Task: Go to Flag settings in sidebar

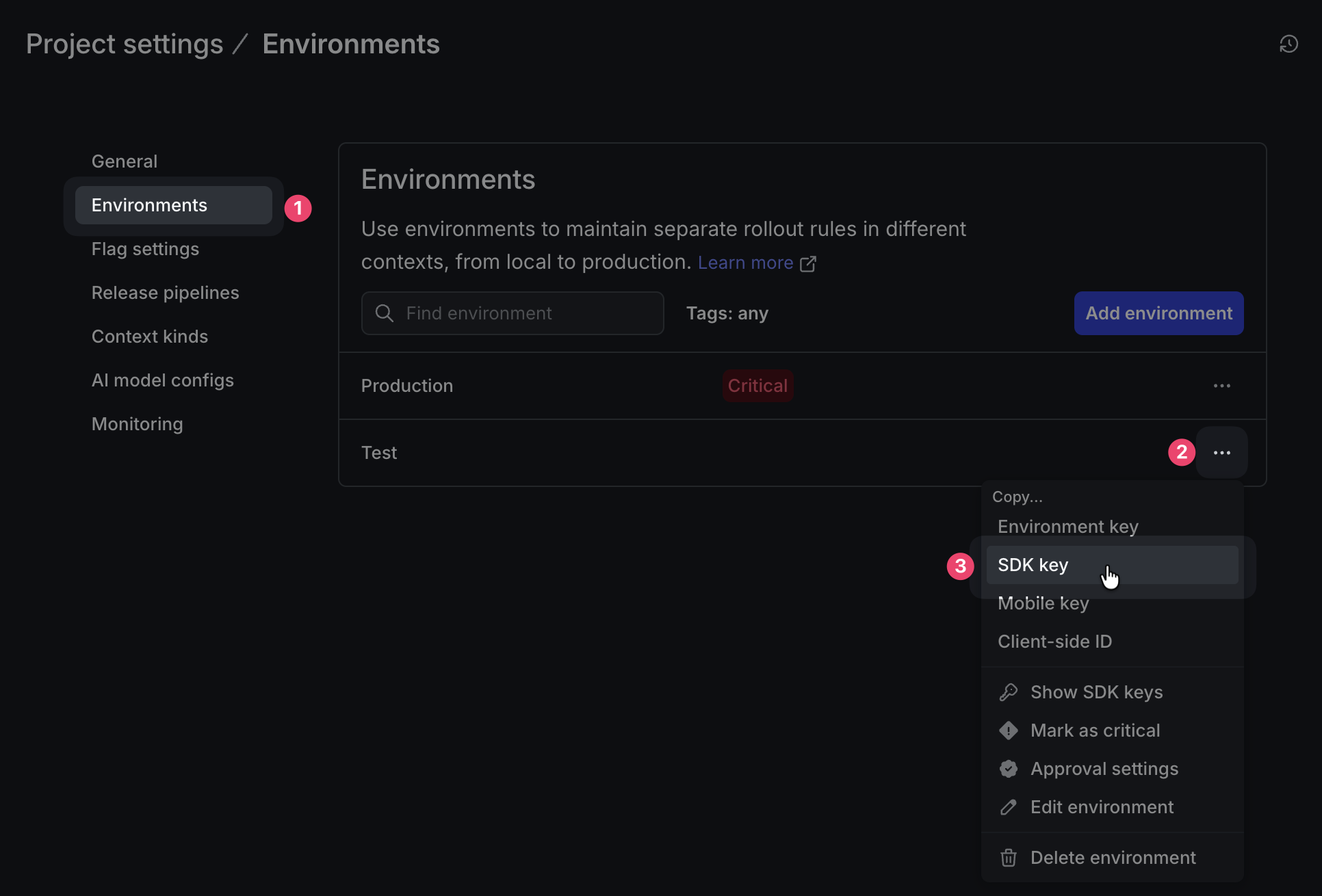Action: (x=145, y=249)
